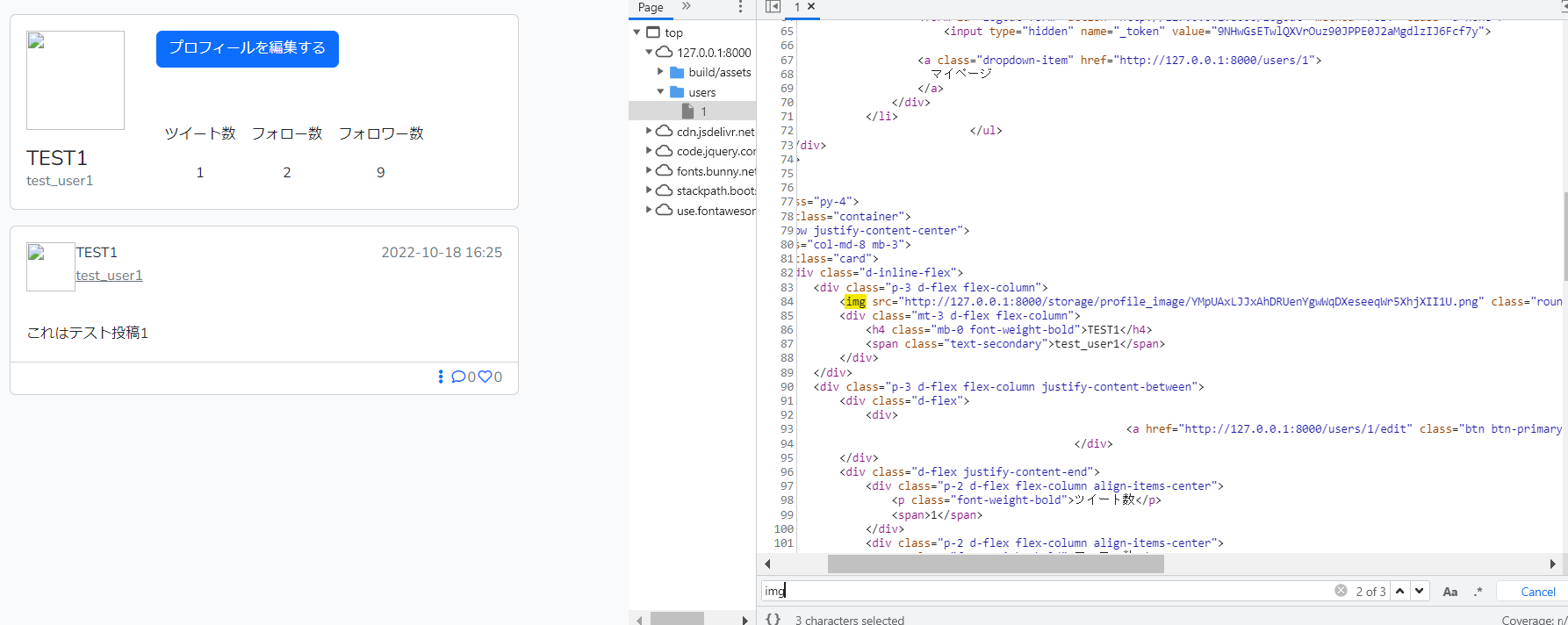The width and height of the screenshot is (1568, 625).
Task: Click the top frame window icon
Action: point(653,32)
